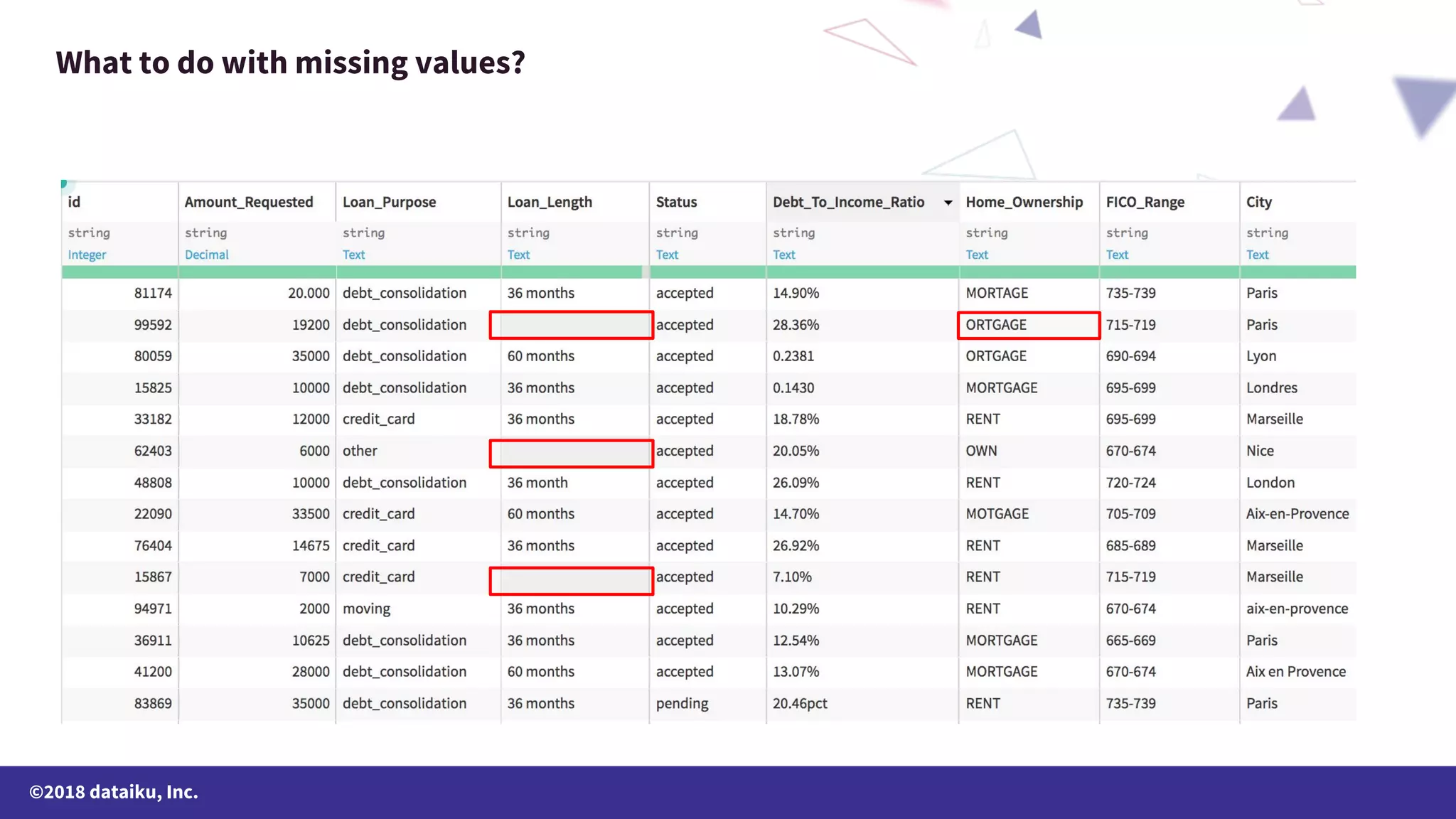Select the Home_Ownership column header
Image resolution: width=1456 pixels, height=819 pixels.
coord(1024,202)
